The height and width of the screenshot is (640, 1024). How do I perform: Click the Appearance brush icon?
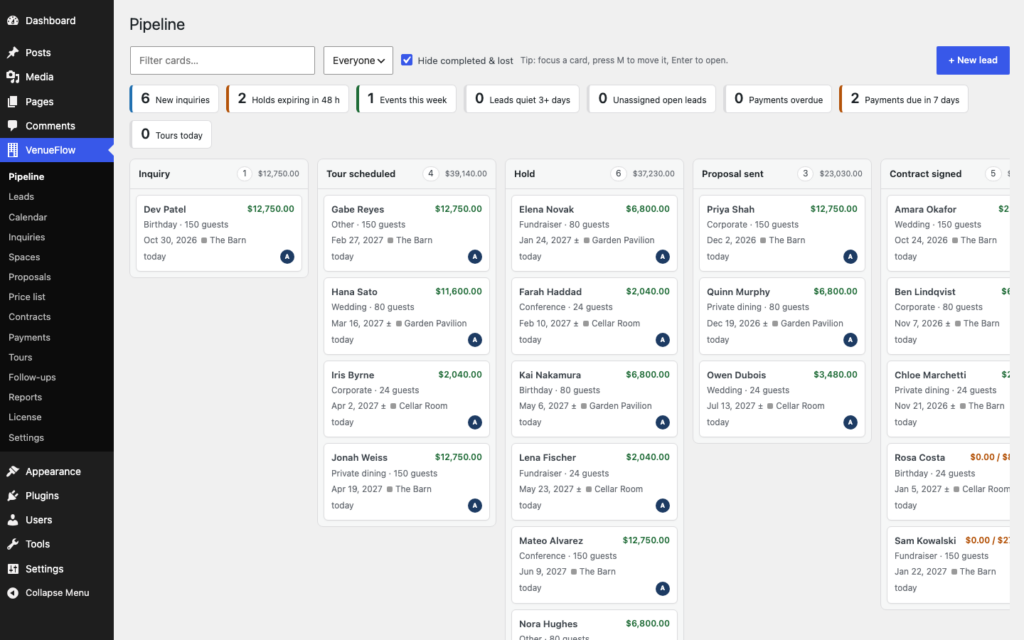tap(13, 471)
